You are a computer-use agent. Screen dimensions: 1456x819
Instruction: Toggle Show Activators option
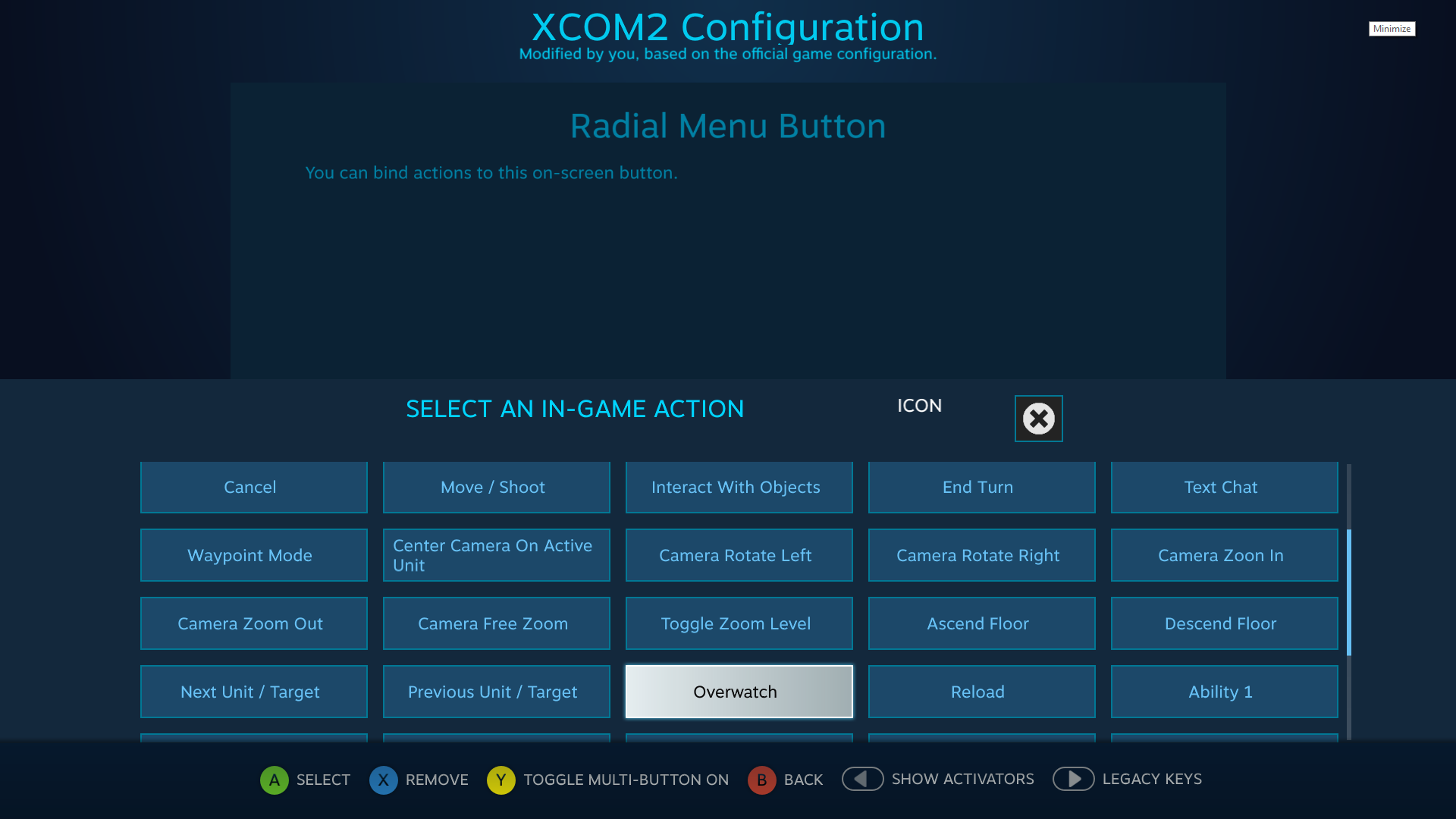tap(862, 779)
